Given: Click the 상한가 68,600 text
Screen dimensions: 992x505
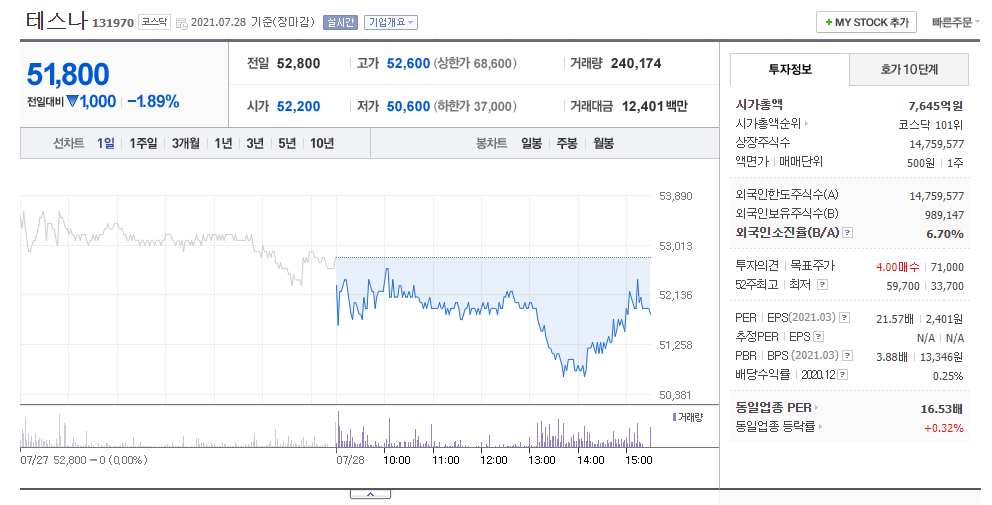Looking at the screenshot, I should [475, 63].
